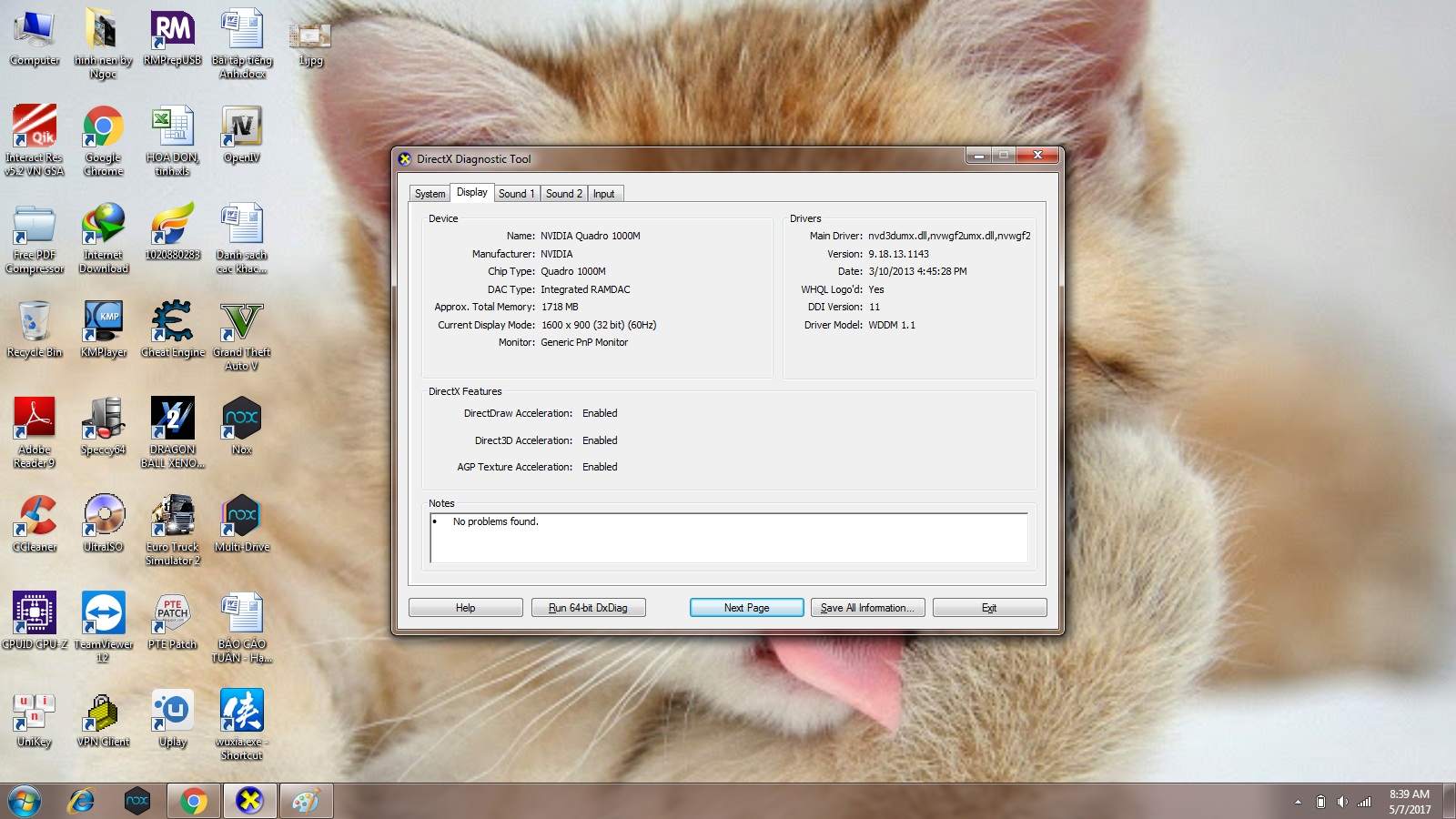The image size is (1456, 819).
Task: Open the 'hinh nen by Ngoc' folder icon
Action: 103,43
